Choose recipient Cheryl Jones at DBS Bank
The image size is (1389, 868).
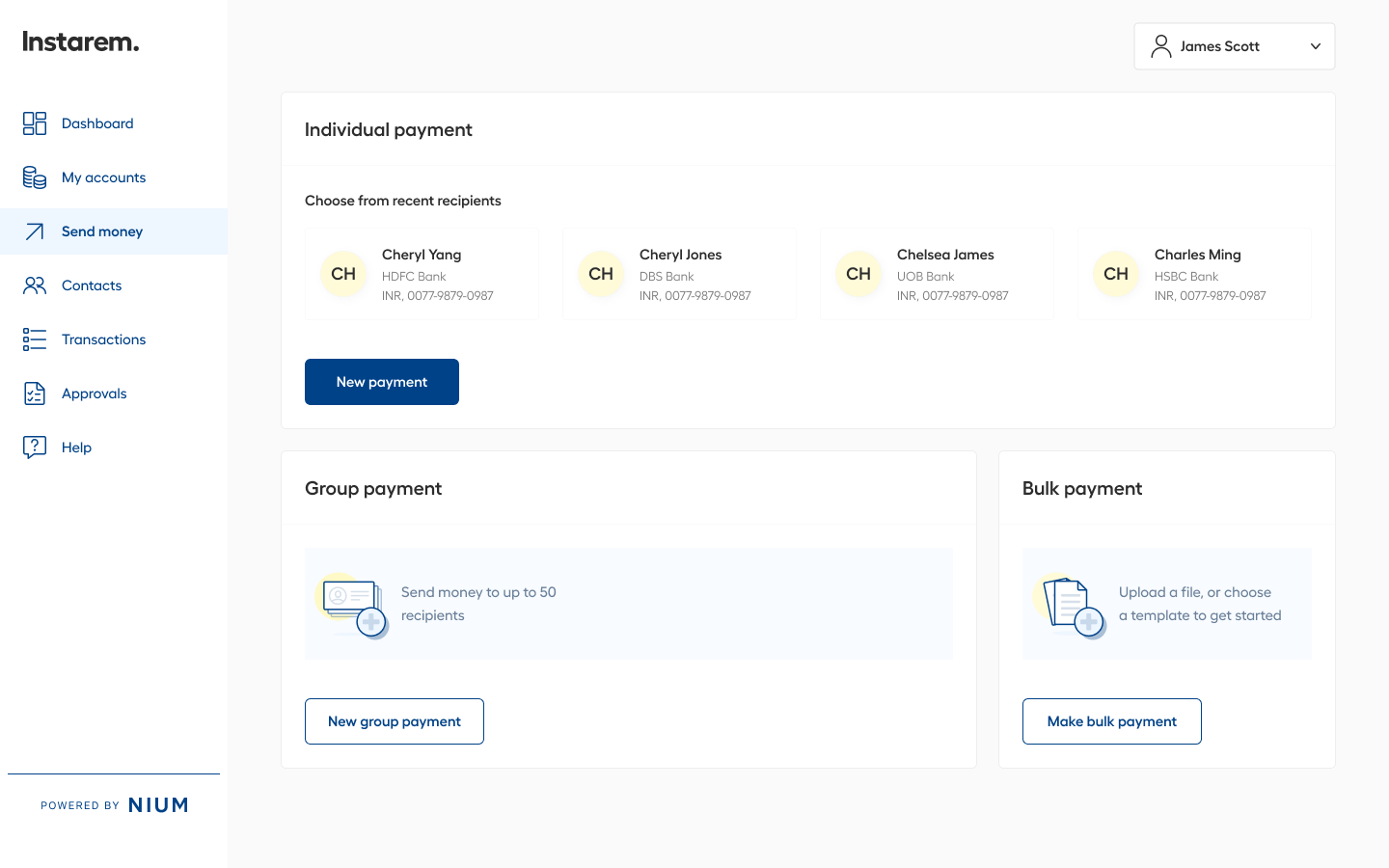click(679, 274)
